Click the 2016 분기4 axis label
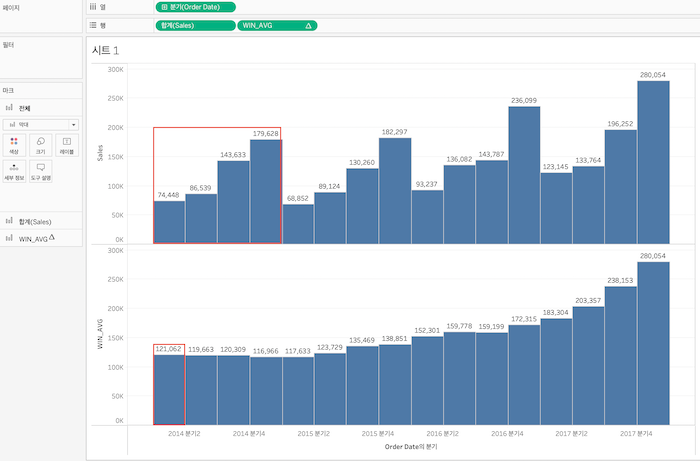This screenshot has width=700, height=461. click(x=507, y=433)
